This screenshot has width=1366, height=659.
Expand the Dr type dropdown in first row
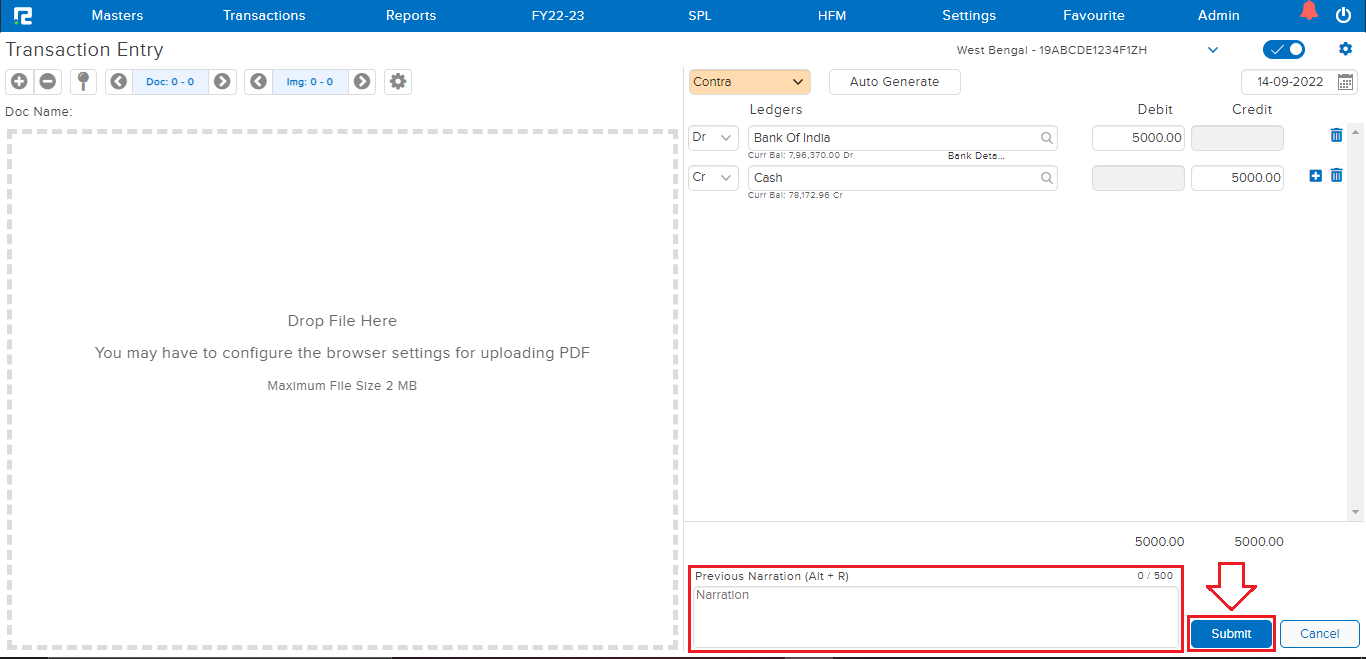(713, 138)
